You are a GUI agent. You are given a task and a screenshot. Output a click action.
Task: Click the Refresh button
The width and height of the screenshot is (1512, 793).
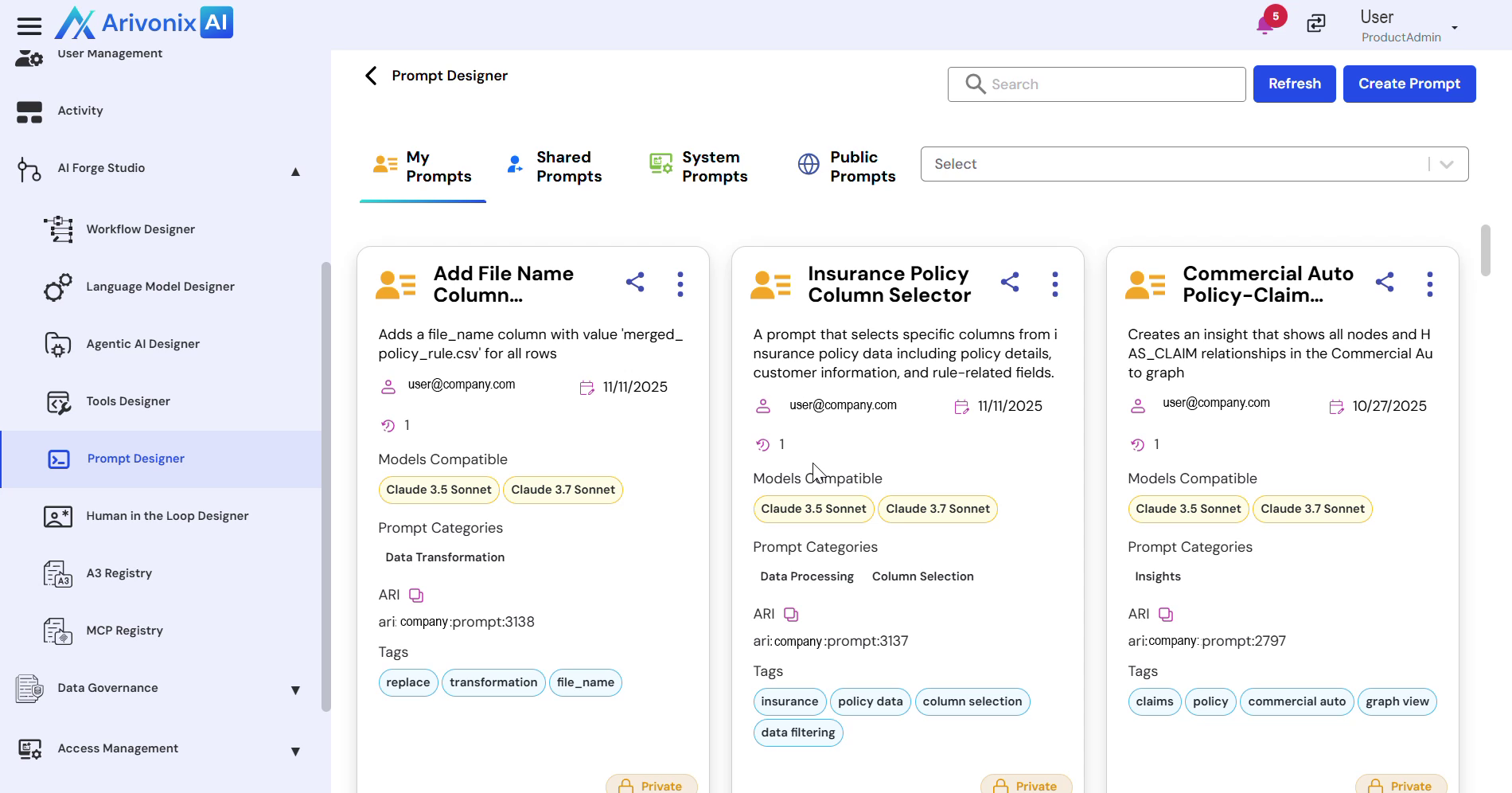[x=1294, y=84]
